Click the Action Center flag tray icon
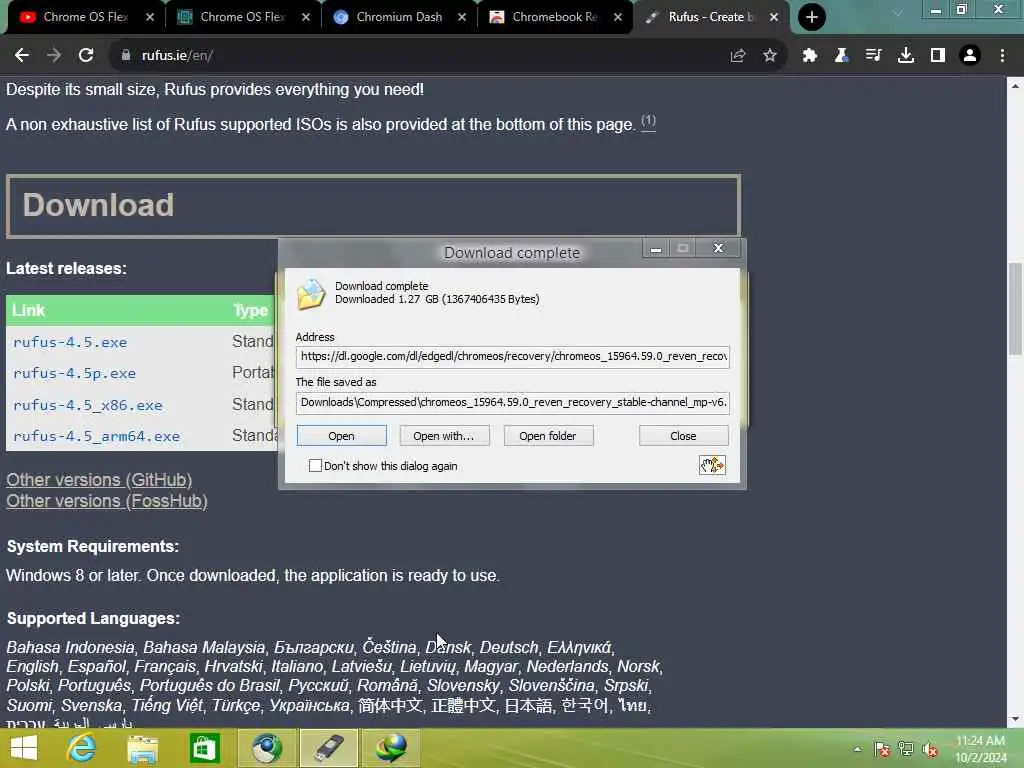1024x768 pixels. click(882, 749)
